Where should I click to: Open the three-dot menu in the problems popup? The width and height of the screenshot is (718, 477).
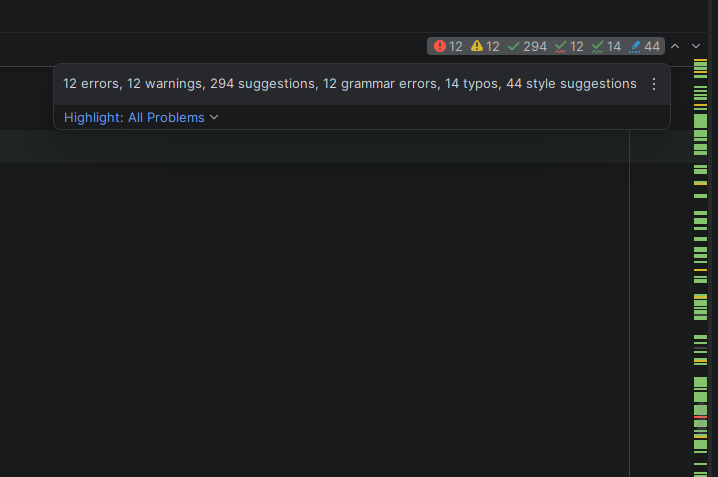click(654, 84)
